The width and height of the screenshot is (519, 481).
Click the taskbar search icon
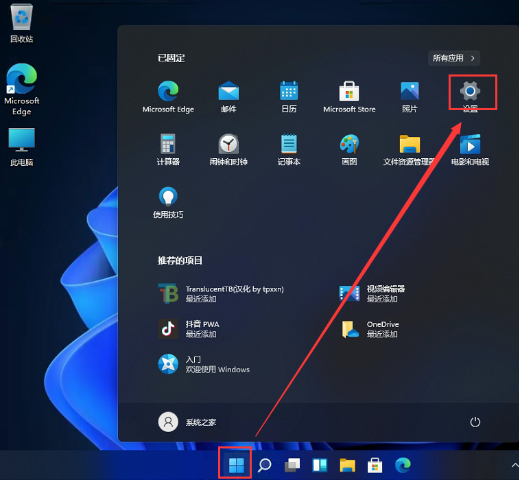pyautogui.click(x=264, y=465)
